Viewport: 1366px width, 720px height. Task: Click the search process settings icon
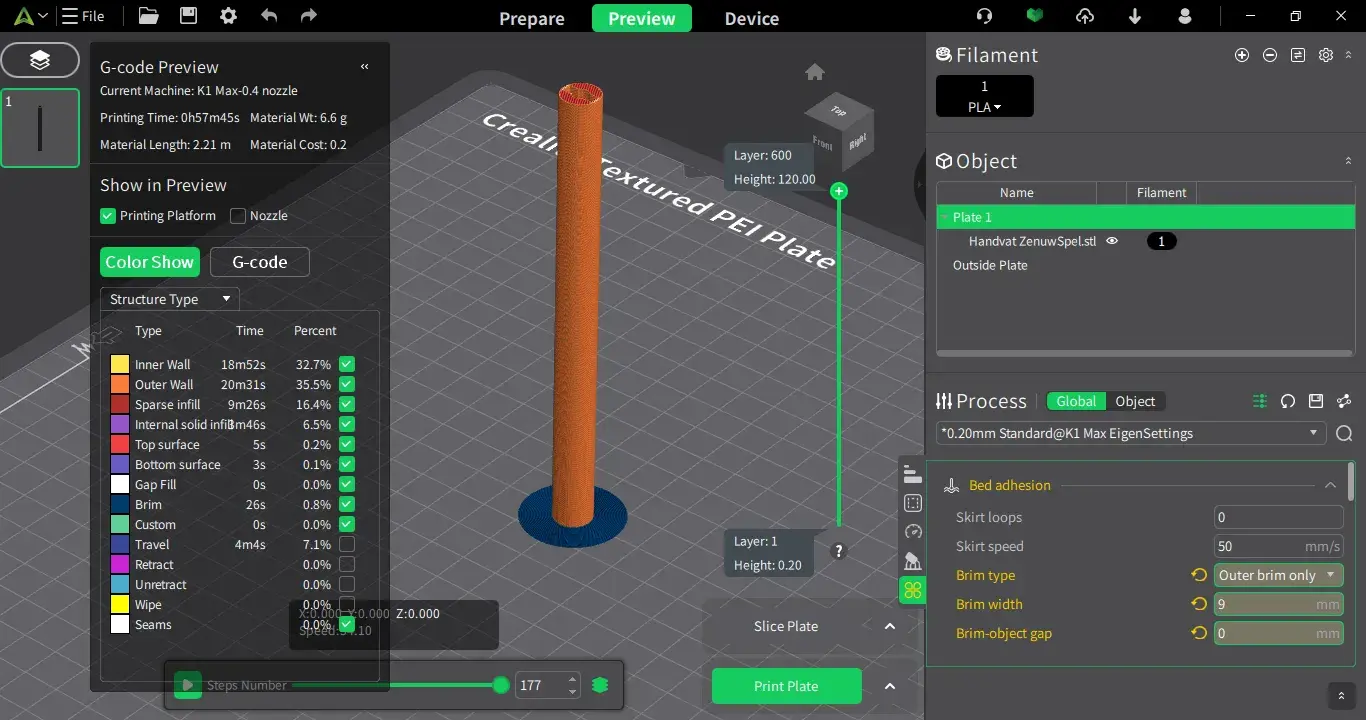pos(1344,433)
